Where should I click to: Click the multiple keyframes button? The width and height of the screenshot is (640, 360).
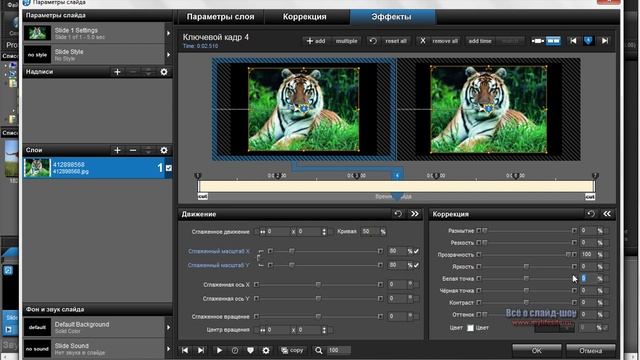pyautogui.click(x=346, y=41)
